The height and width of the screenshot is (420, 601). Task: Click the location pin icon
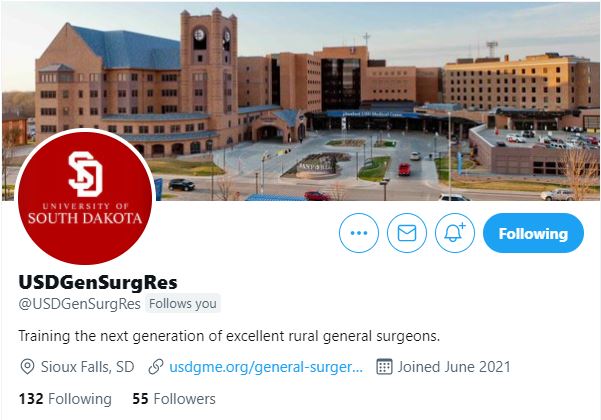27,367
